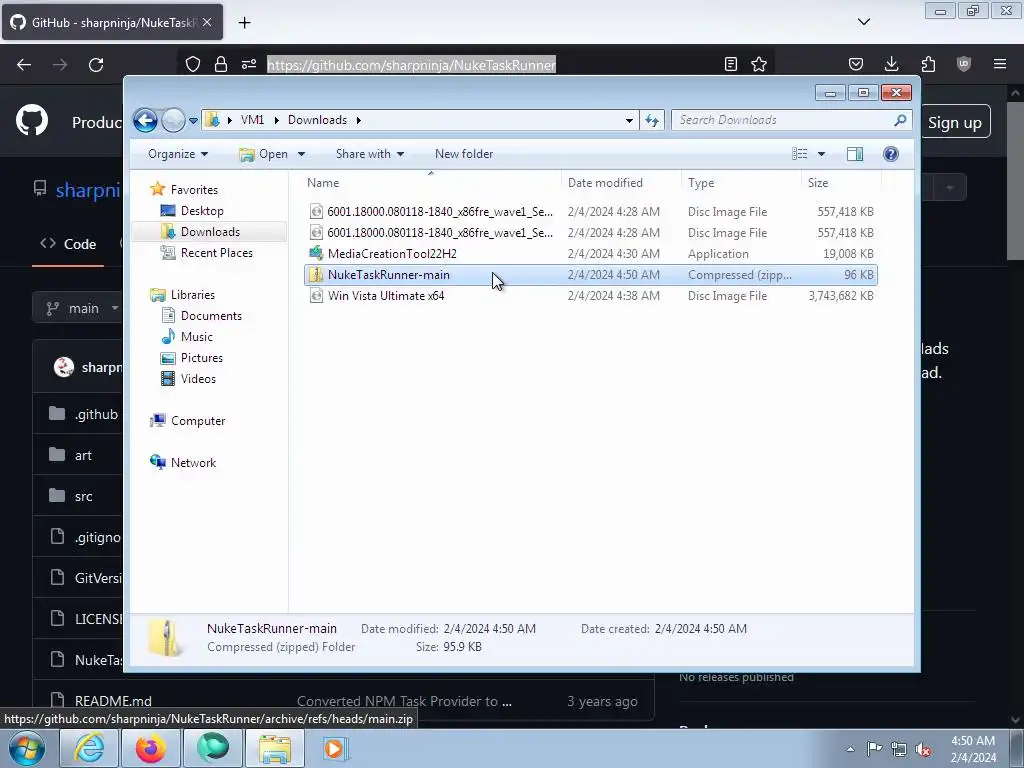
Task: Click the NukeTaskRunner zip details pane icon
Action: [165, 637]
